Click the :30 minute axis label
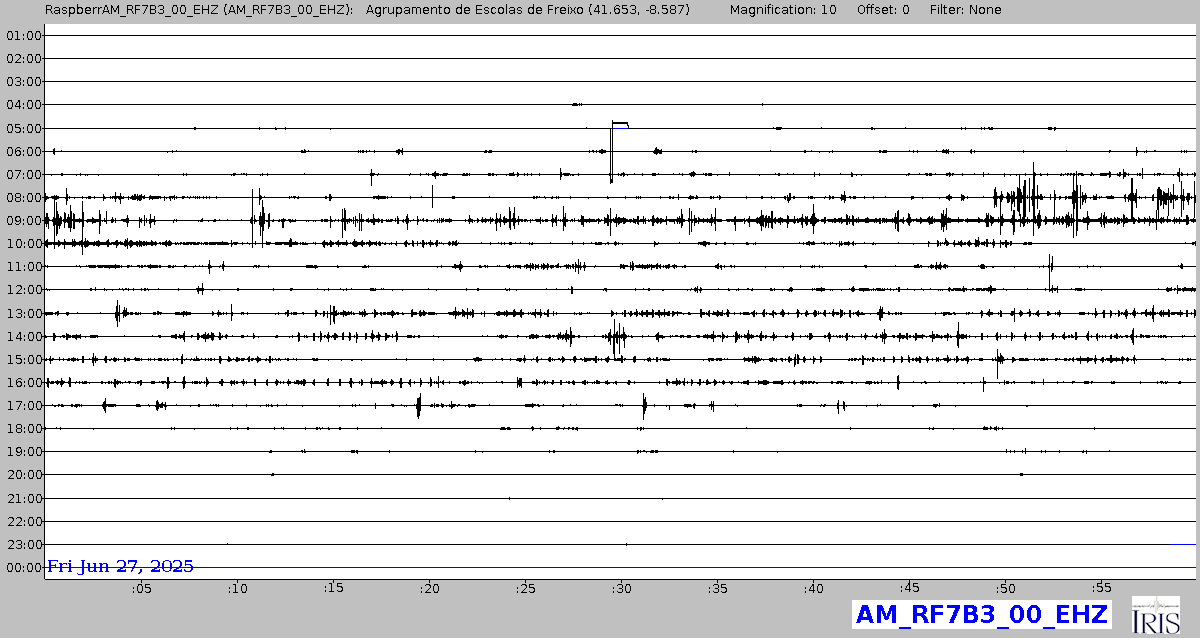Viewport: 1200px width, 638px height. tap(621, 589)
